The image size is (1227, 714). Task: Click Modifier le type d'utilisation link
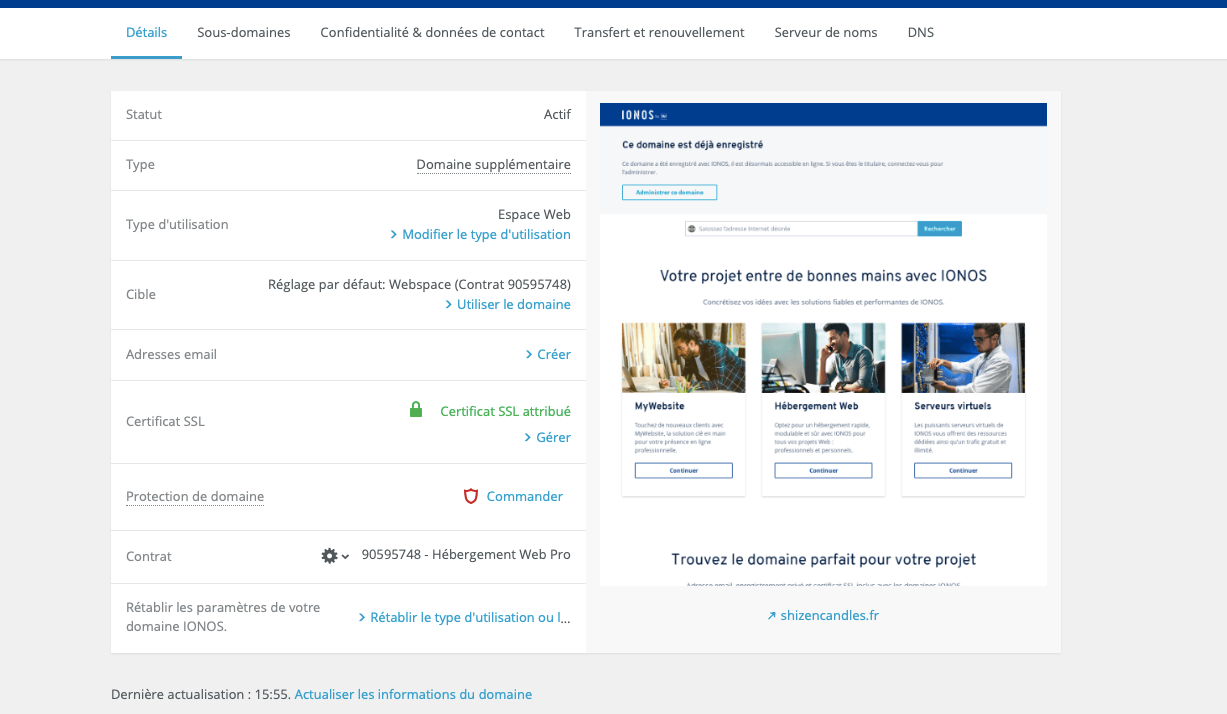tap(480, 235)
